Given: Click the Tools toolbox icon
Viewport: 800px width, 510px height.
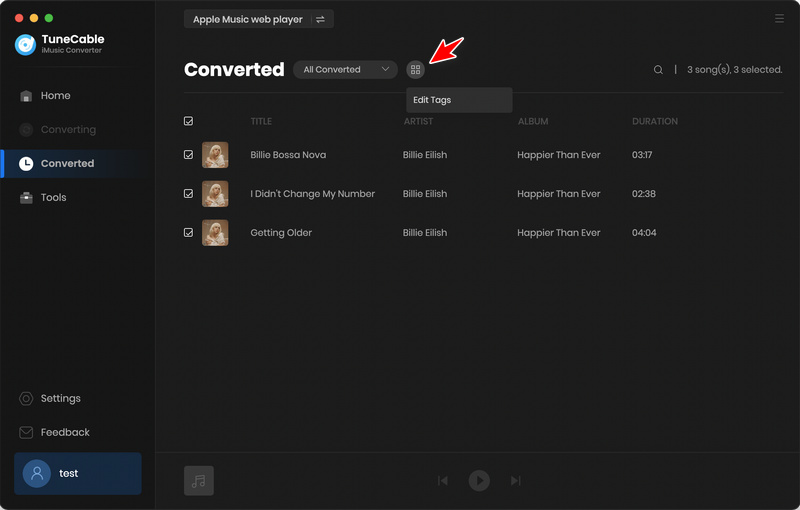Looking at the screenshot, I should click(x=26, y=197).
